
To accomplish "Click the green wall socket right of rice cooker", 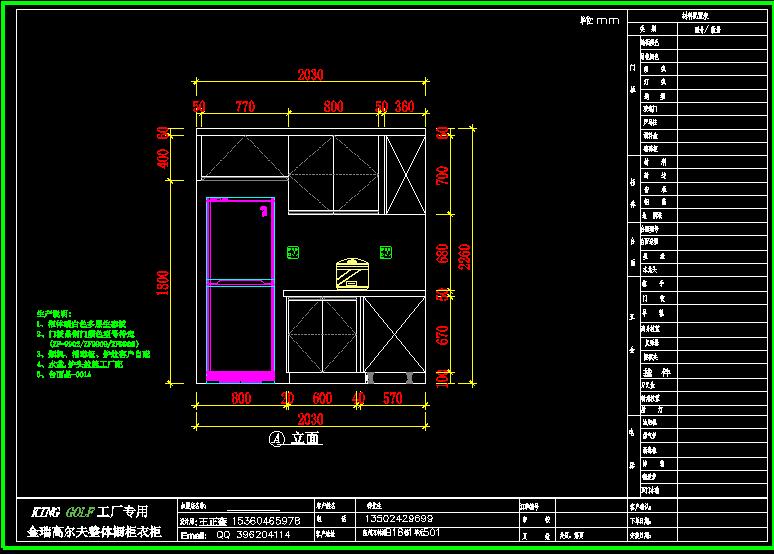I will (386, 253).
